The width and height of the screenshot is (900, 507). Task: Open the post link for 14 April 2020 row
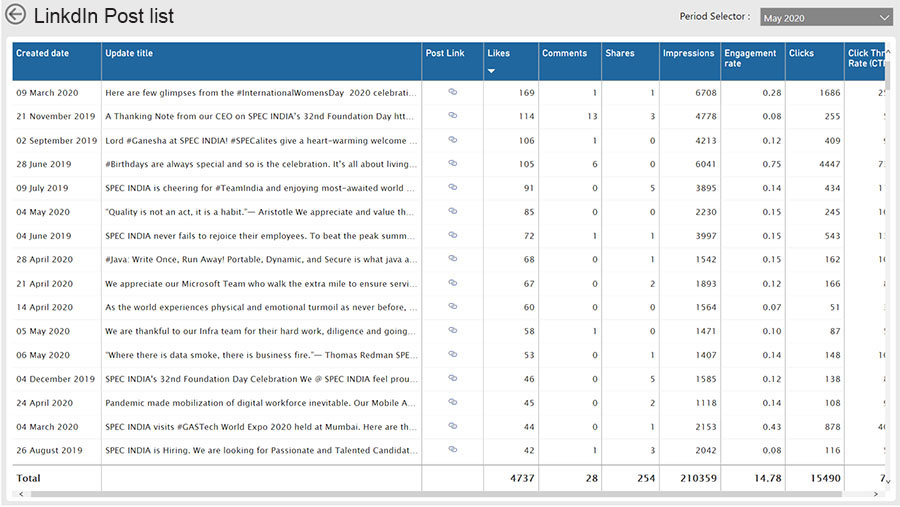tap(452, 306)
